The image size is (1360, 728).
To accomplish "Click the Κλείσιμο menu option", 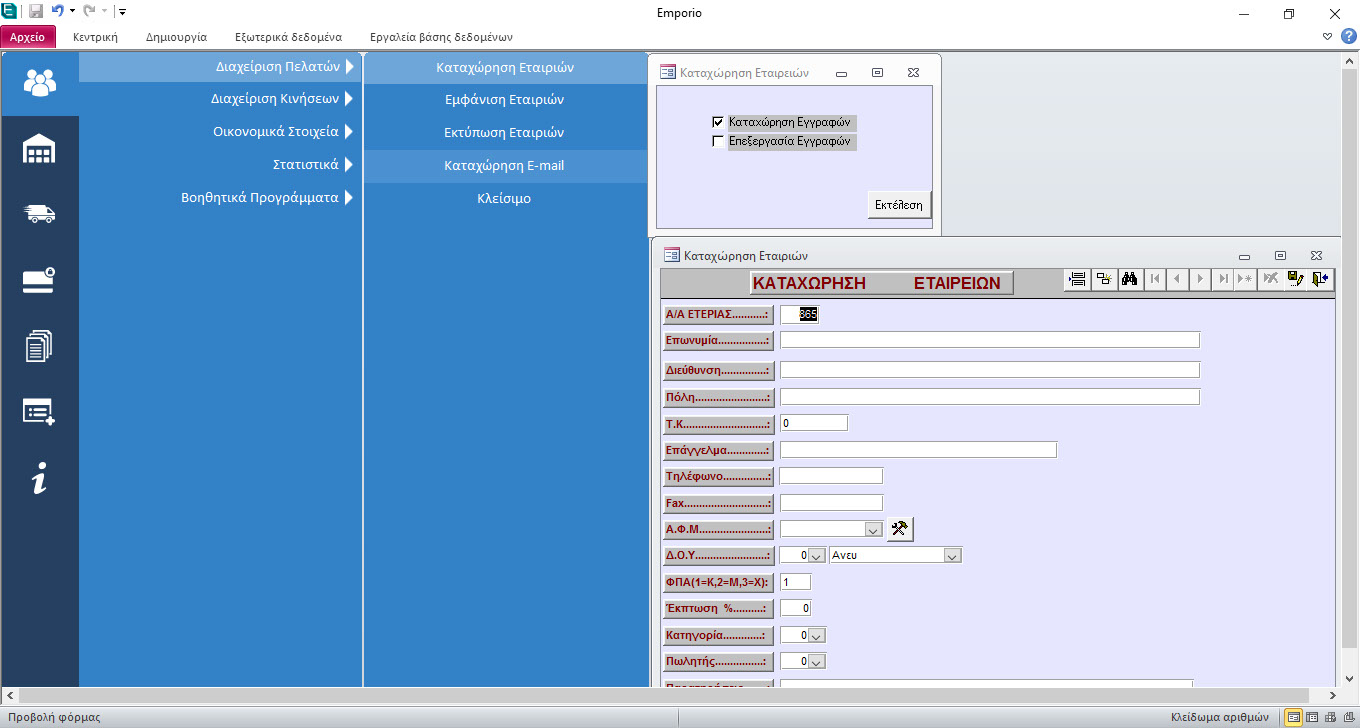I will (x=504, y=198).
